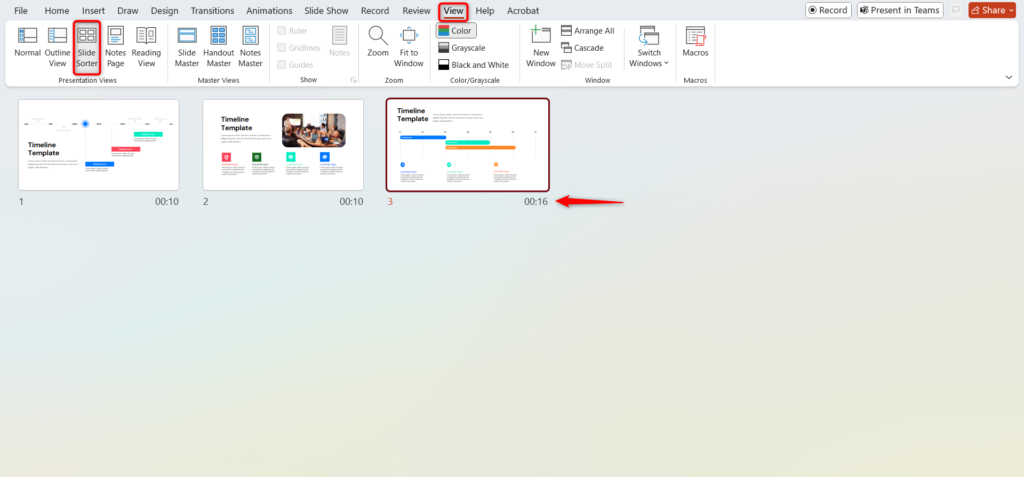Select the Slide Sorter view icon
The height and width of the screenshot is (477, 1024).
[87, 38]
